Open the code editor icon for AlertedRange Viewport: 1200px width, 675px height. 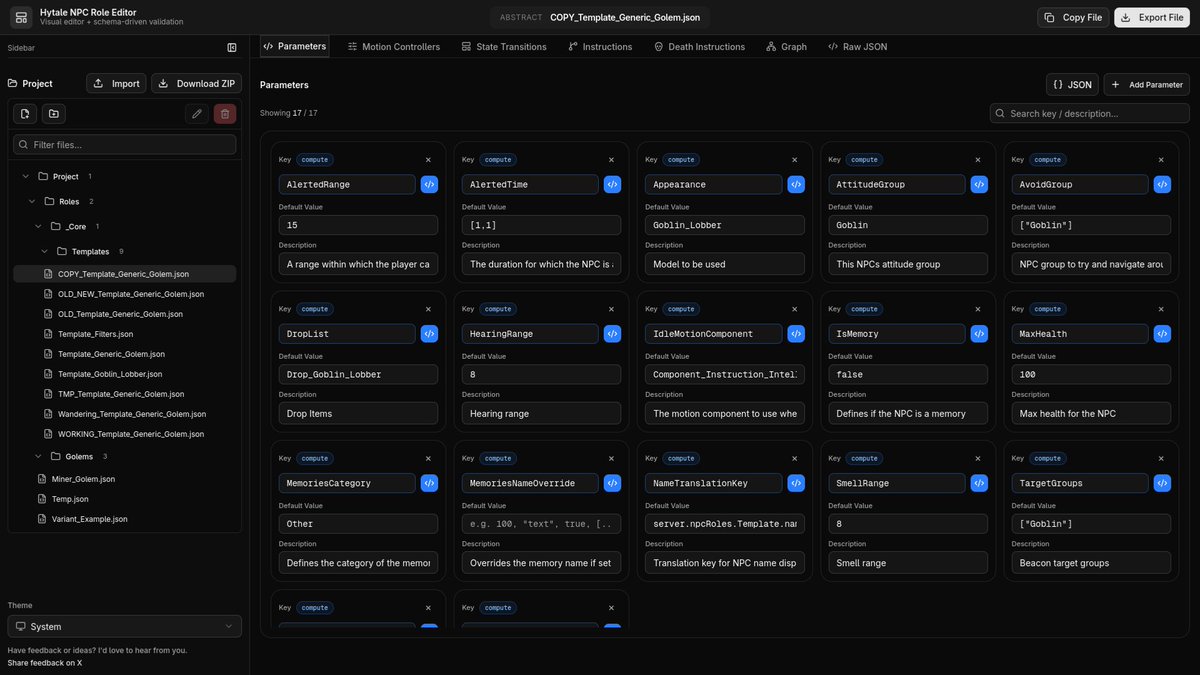click(428, 184)
